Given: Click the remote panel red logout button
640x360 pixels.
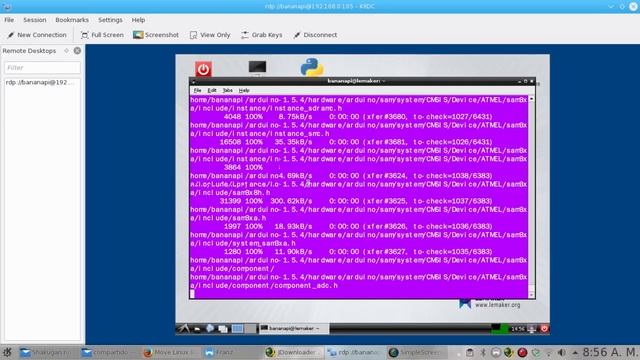Looking at the screenshot, I should point(544,329).
